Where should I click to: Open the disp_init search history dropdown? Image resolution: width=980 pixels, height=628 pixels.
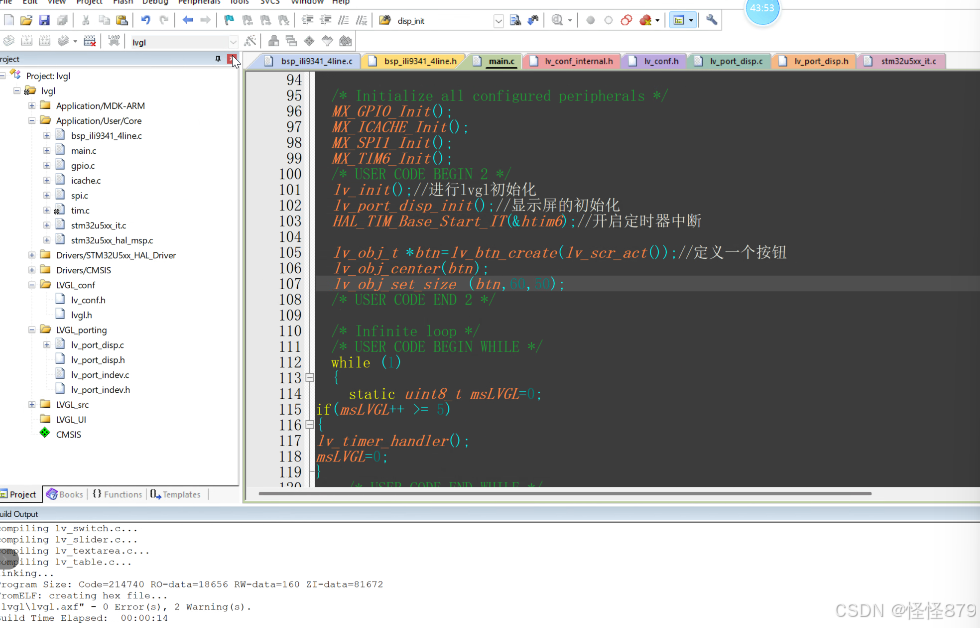(498, 21)
